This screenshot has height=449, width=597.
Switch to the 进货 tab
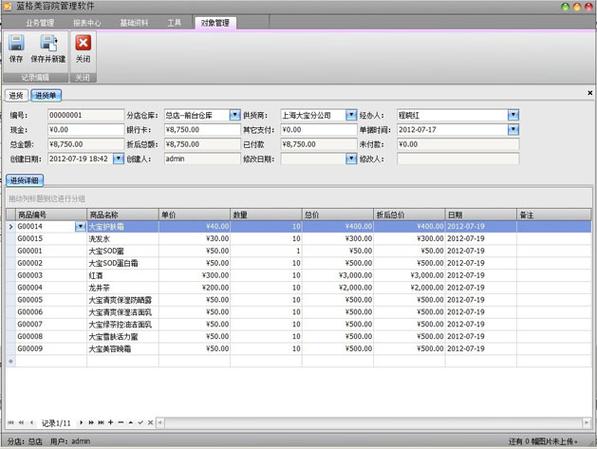pyautogui.click(x=16, y=95)
